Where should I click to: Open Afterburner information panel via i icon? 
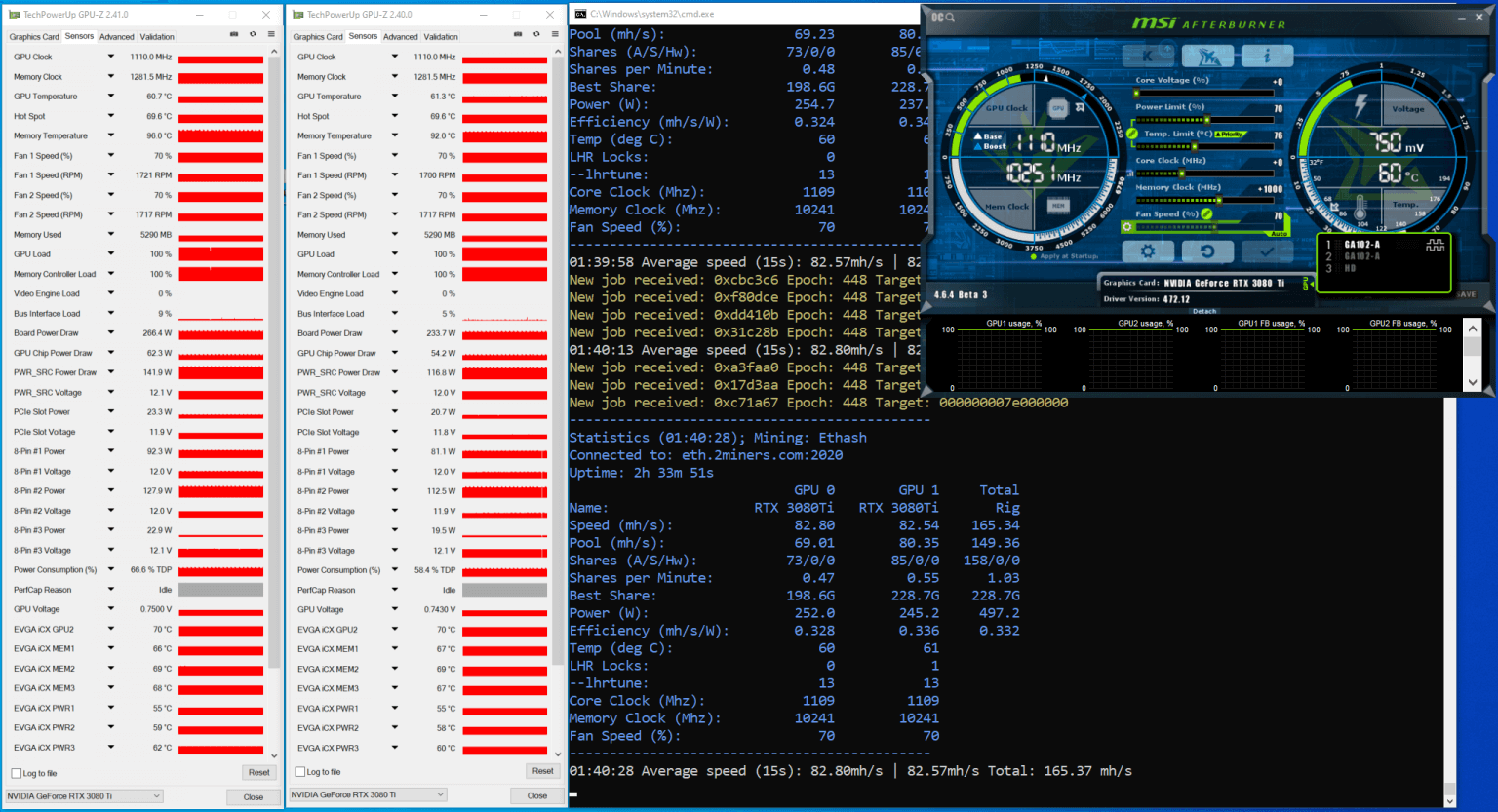[1267, 56]
